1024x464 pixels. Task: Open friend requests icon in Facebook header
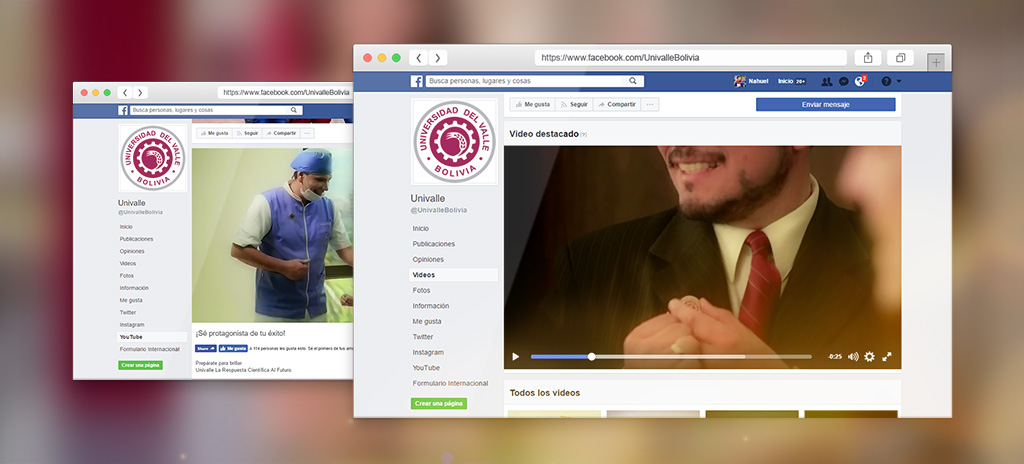point(827,81)
